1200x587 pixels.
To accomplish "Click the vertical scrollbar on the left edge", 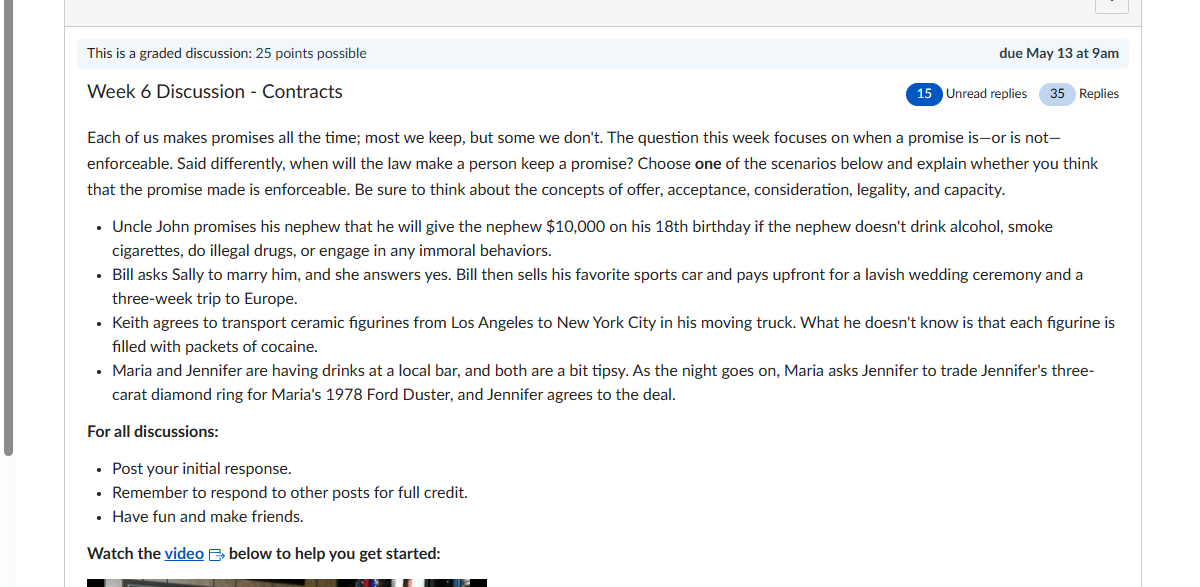I will pyautogui.click(x=8, y=228).
